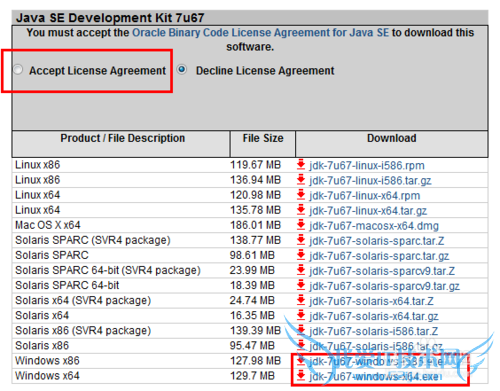The height and width of the screenshot is (391, 500).
Task: Download jdk-7u67-solaris-sparc.tar.Z file link
Action: point(377,241)
